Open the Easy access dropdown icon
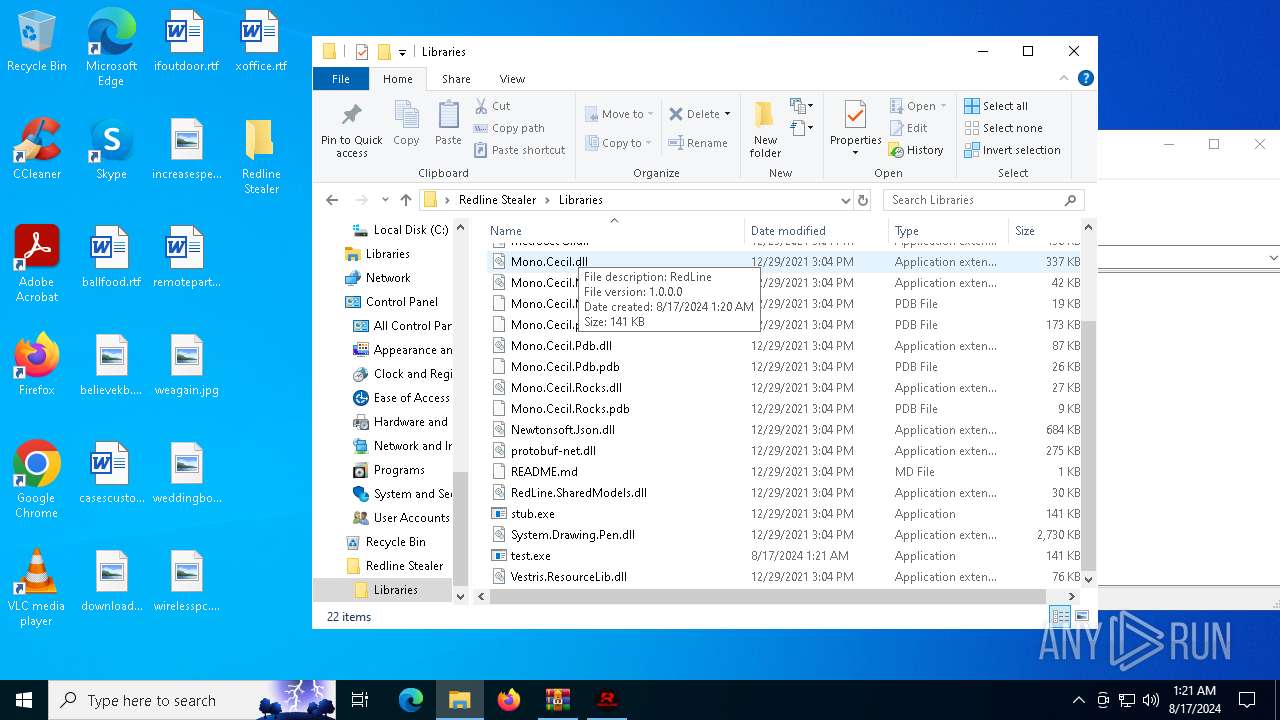 pyautogui.click(x=801, y=128)
